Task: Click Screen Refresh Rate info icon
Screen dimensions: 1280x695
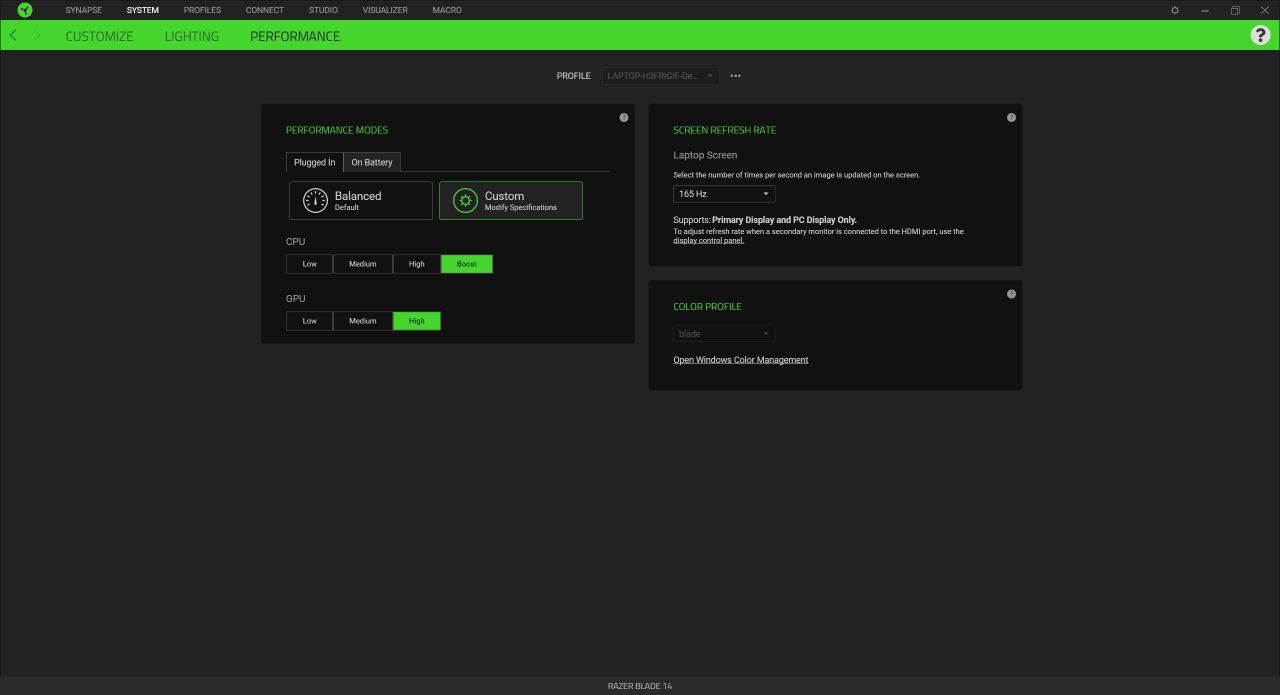Action: tap(1011, 118)
